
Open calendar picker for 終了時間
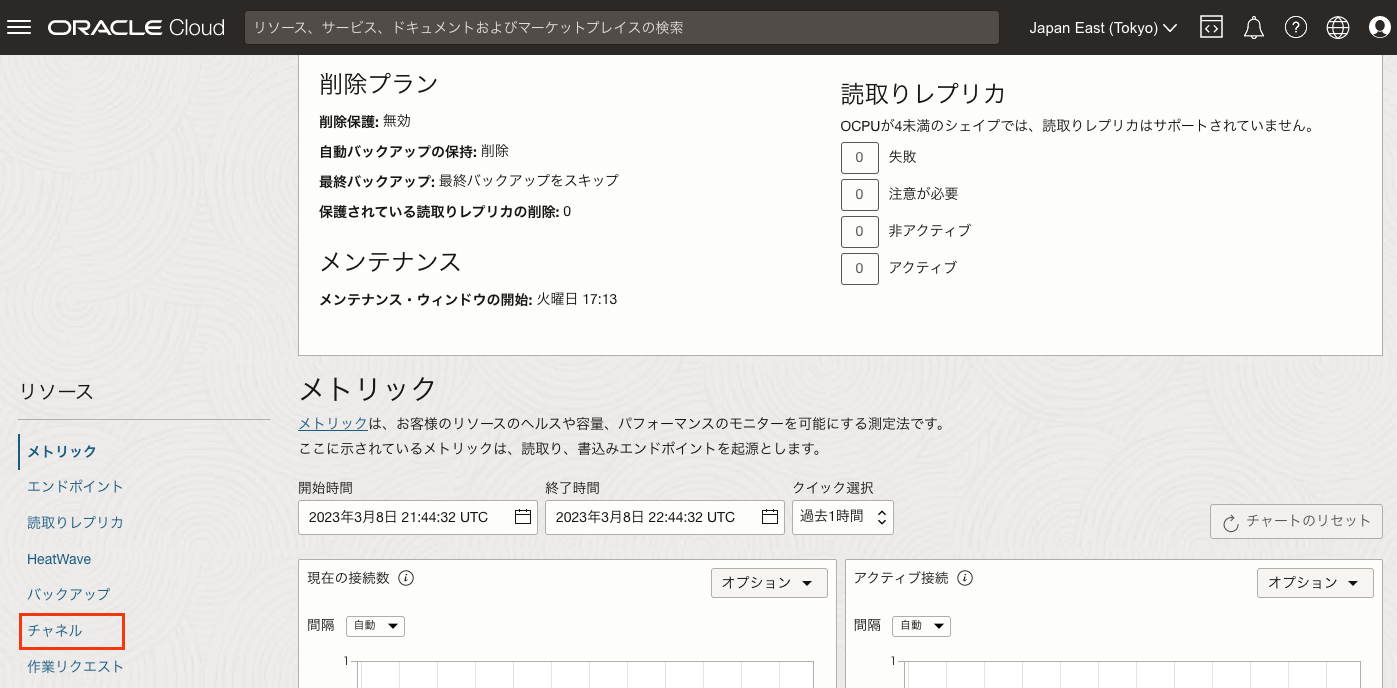click(769, 517)
